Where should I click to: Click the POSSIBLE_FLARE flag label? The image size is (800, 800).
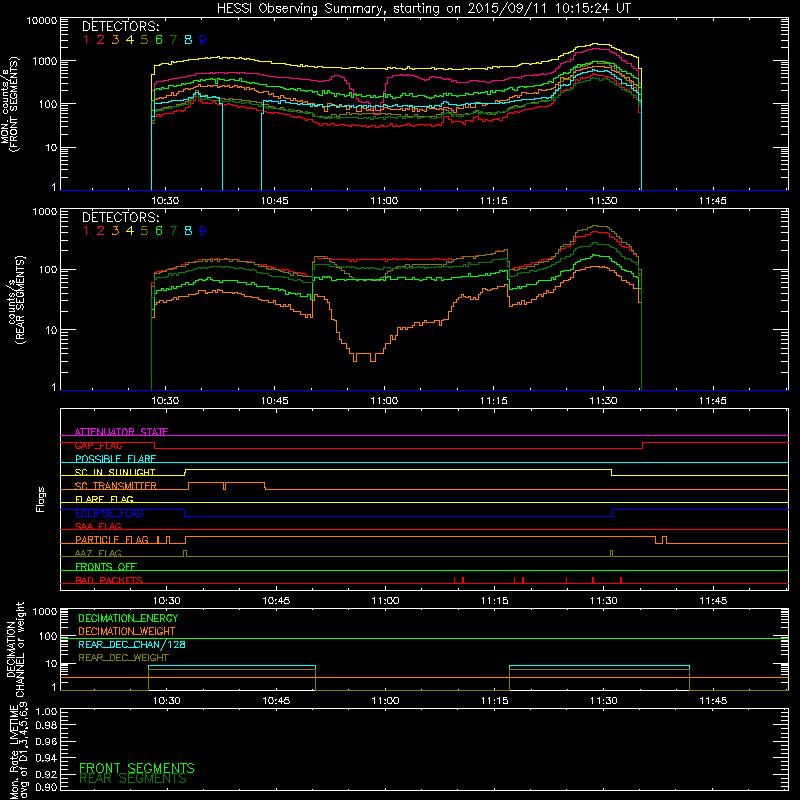(x=115, y=459)
